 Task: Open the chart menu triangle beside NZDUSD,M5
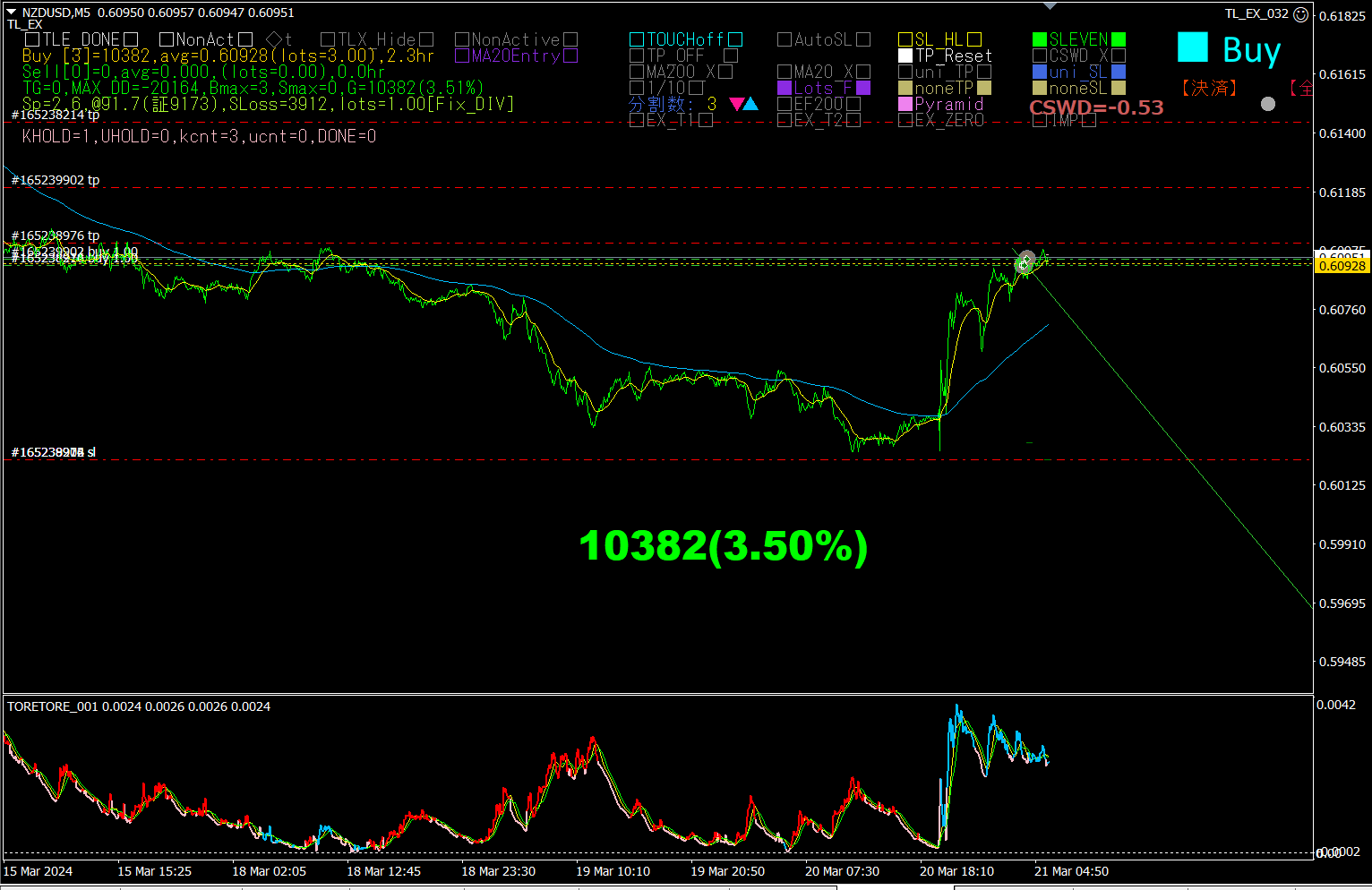click(11, 13)
